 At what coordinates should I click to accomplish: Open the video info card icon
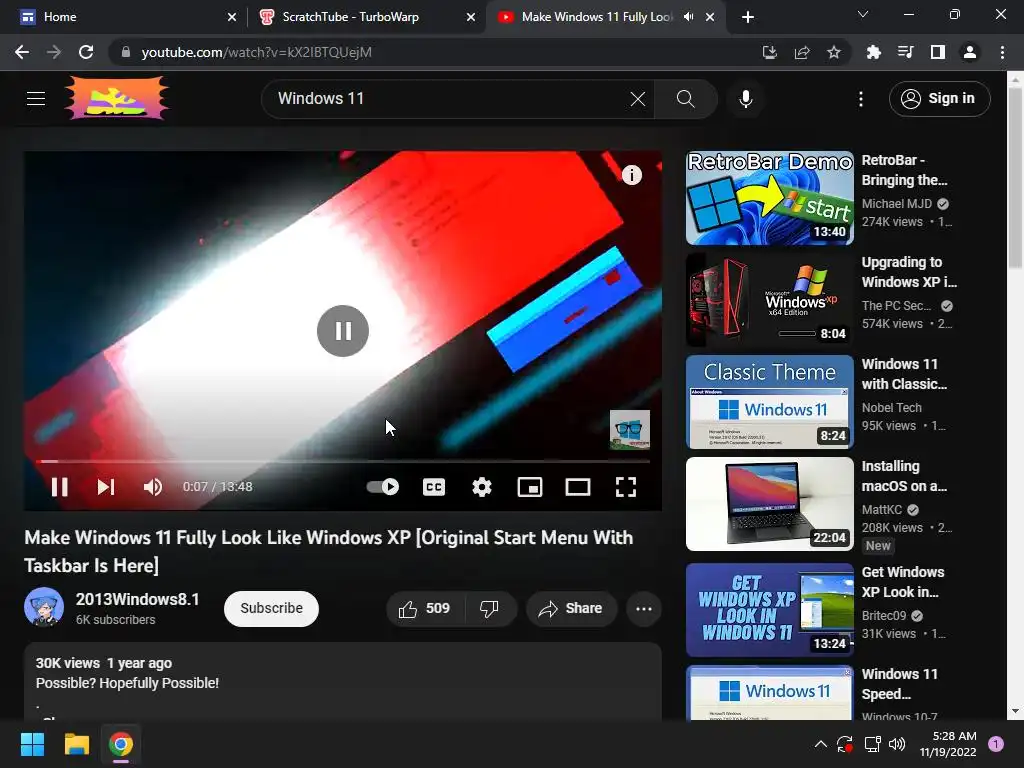[x=632, y=175]
